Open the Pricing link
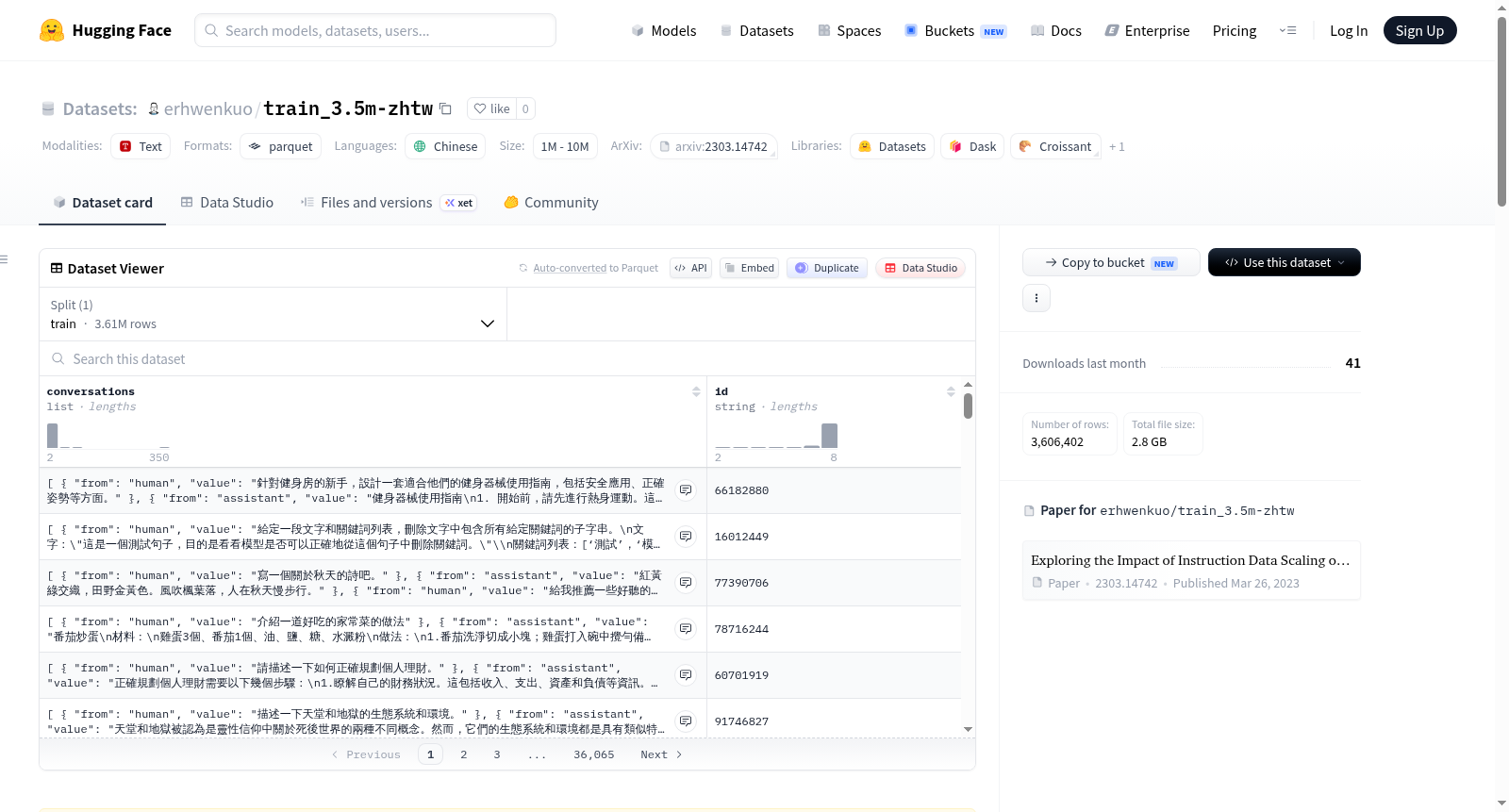1509x812 pixels. pyautogui.click(x=1235, y=30)
